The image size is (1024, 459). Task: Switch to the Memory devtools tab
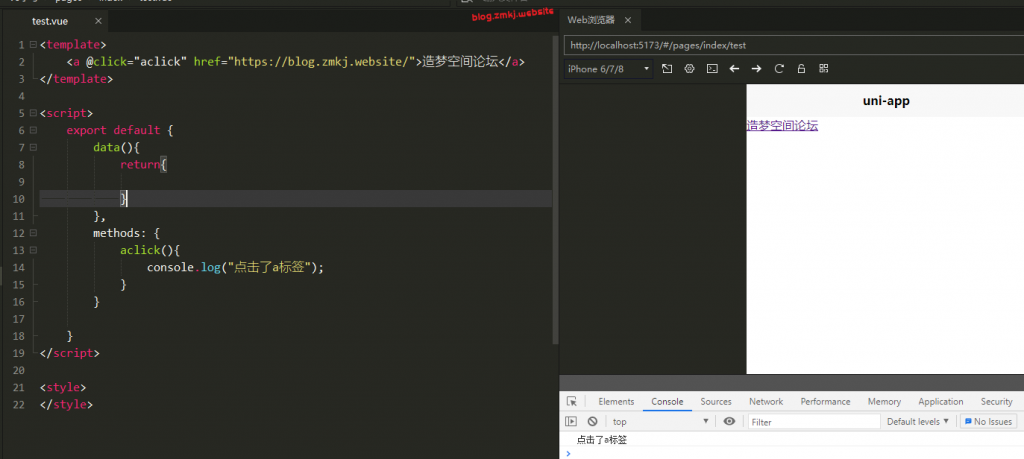[884, 402]
